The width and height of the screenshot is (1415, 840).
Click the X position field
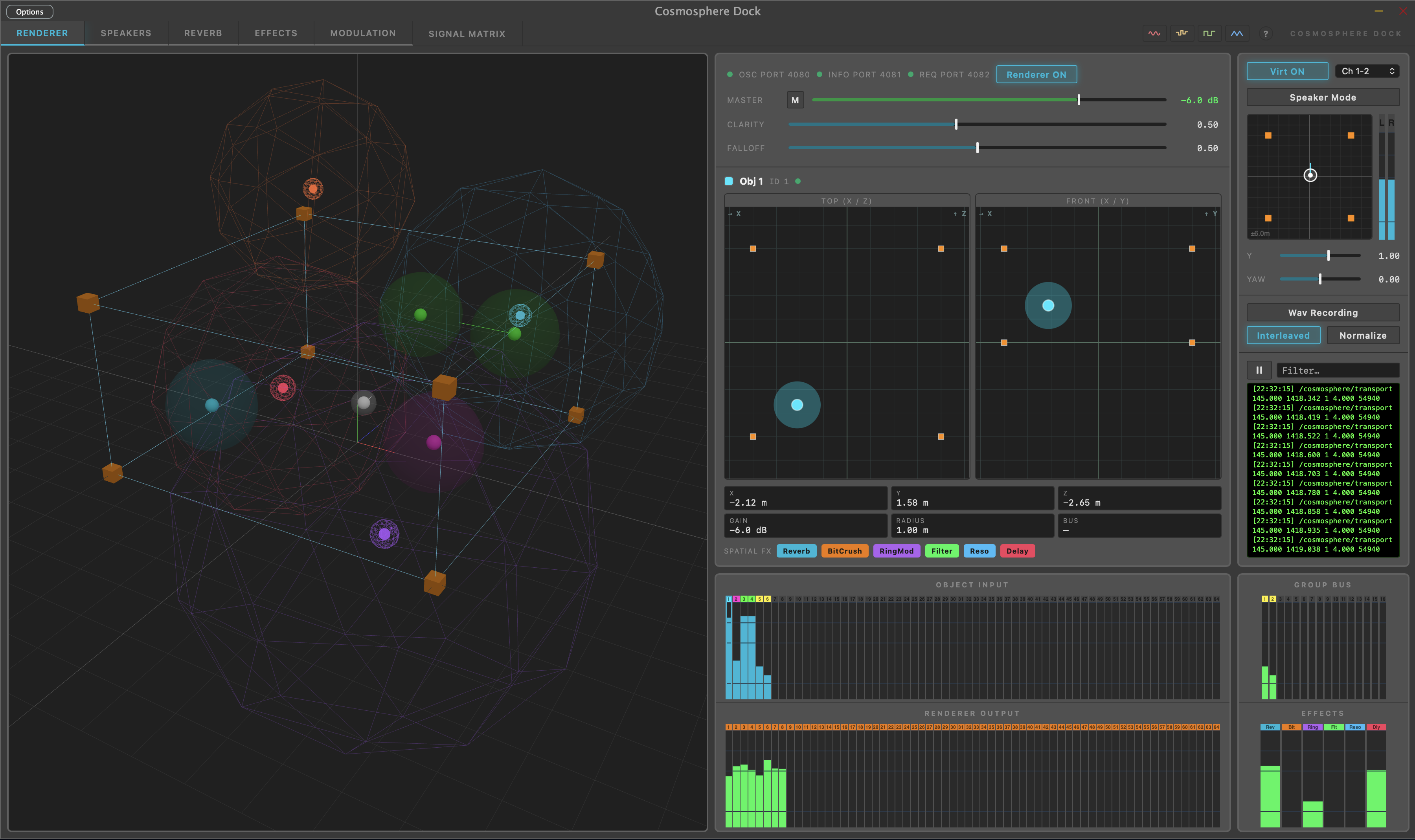pos(805,498)
